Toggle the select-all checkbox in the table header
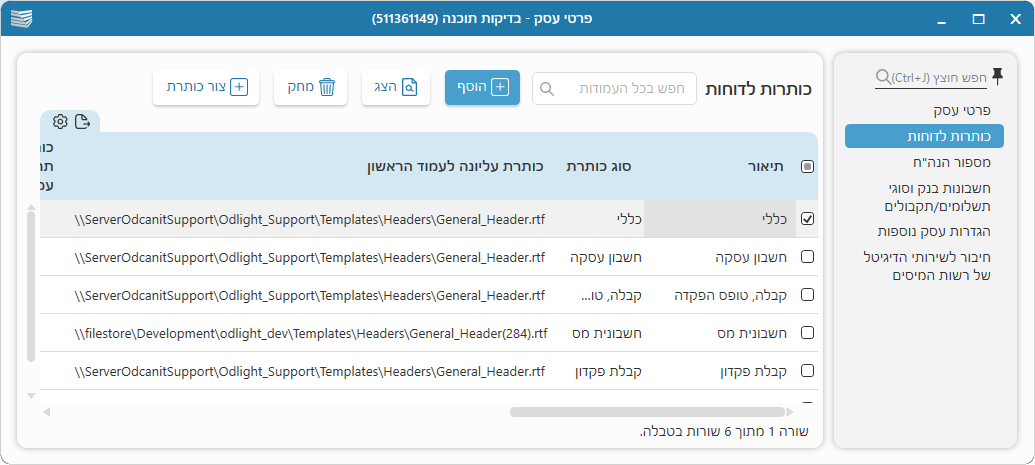The width and height of the screenshot is (1035, 465). pos(807,167)
